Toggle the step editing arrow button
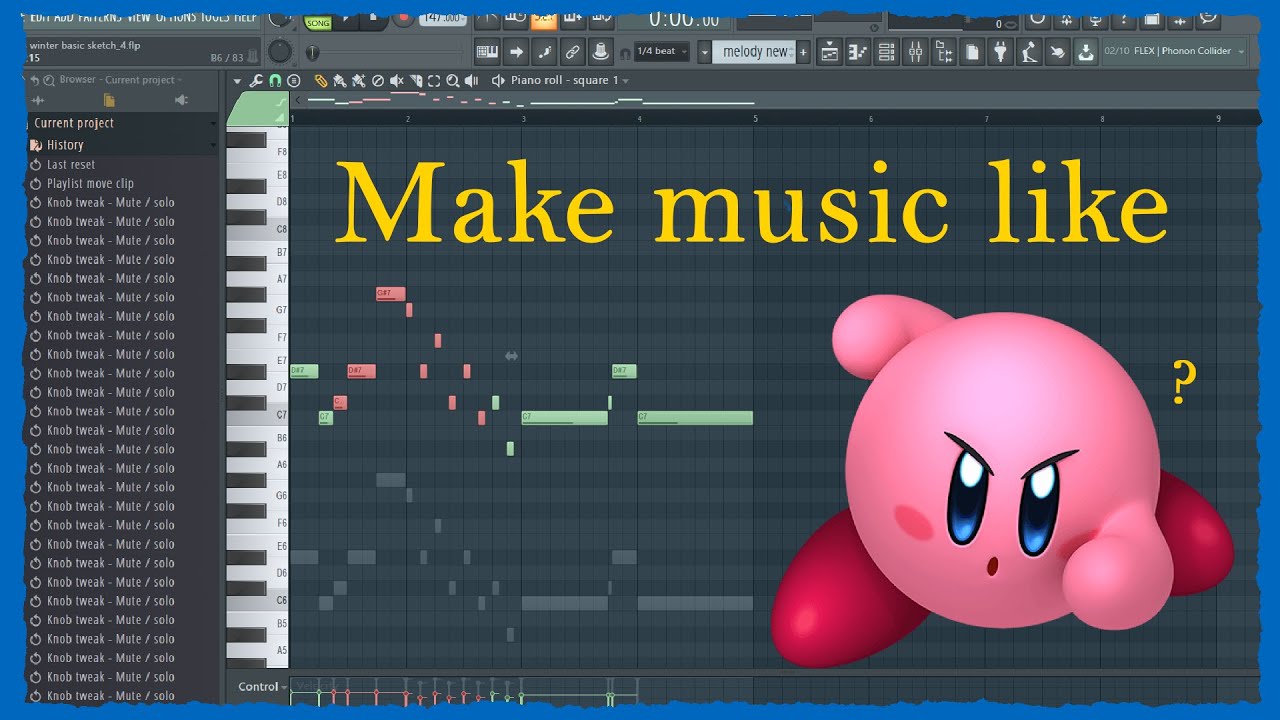The width and height of the screenshot is (1280, 720). coord(516,52)
